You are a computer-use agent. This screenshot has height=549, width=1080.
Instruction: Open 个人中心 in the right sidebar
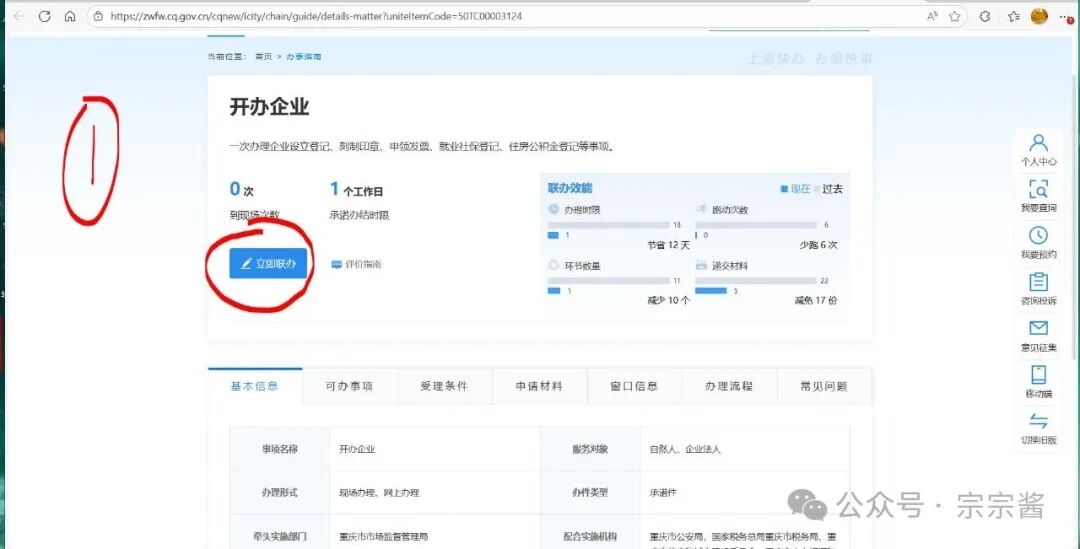click(1038, 147)
